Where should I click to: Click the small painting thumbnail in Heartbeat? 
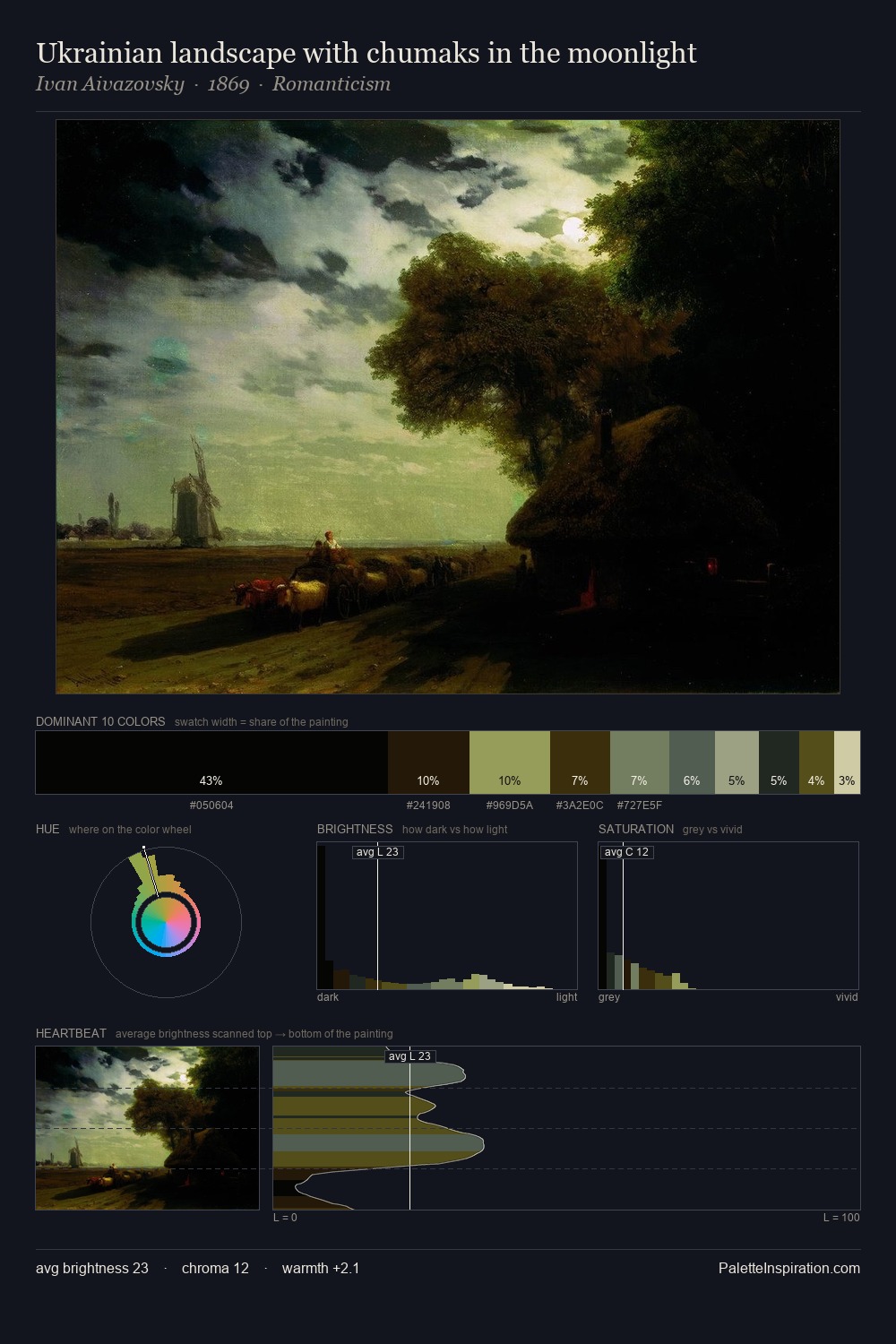[x=147, y=1128]
